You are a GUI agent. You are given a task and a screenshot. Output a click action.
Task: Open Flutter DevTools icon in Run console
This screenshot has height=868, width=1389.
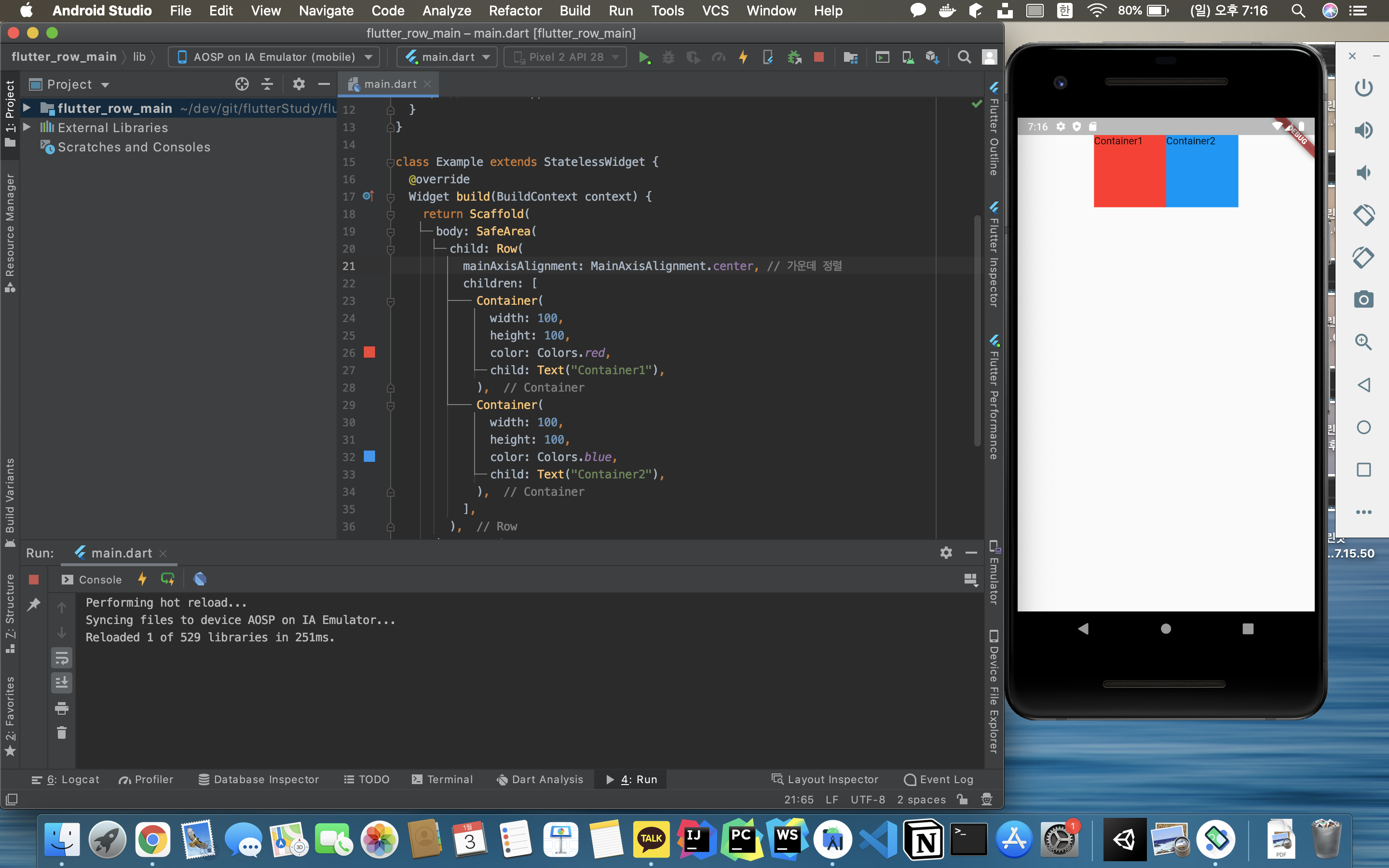200,579
